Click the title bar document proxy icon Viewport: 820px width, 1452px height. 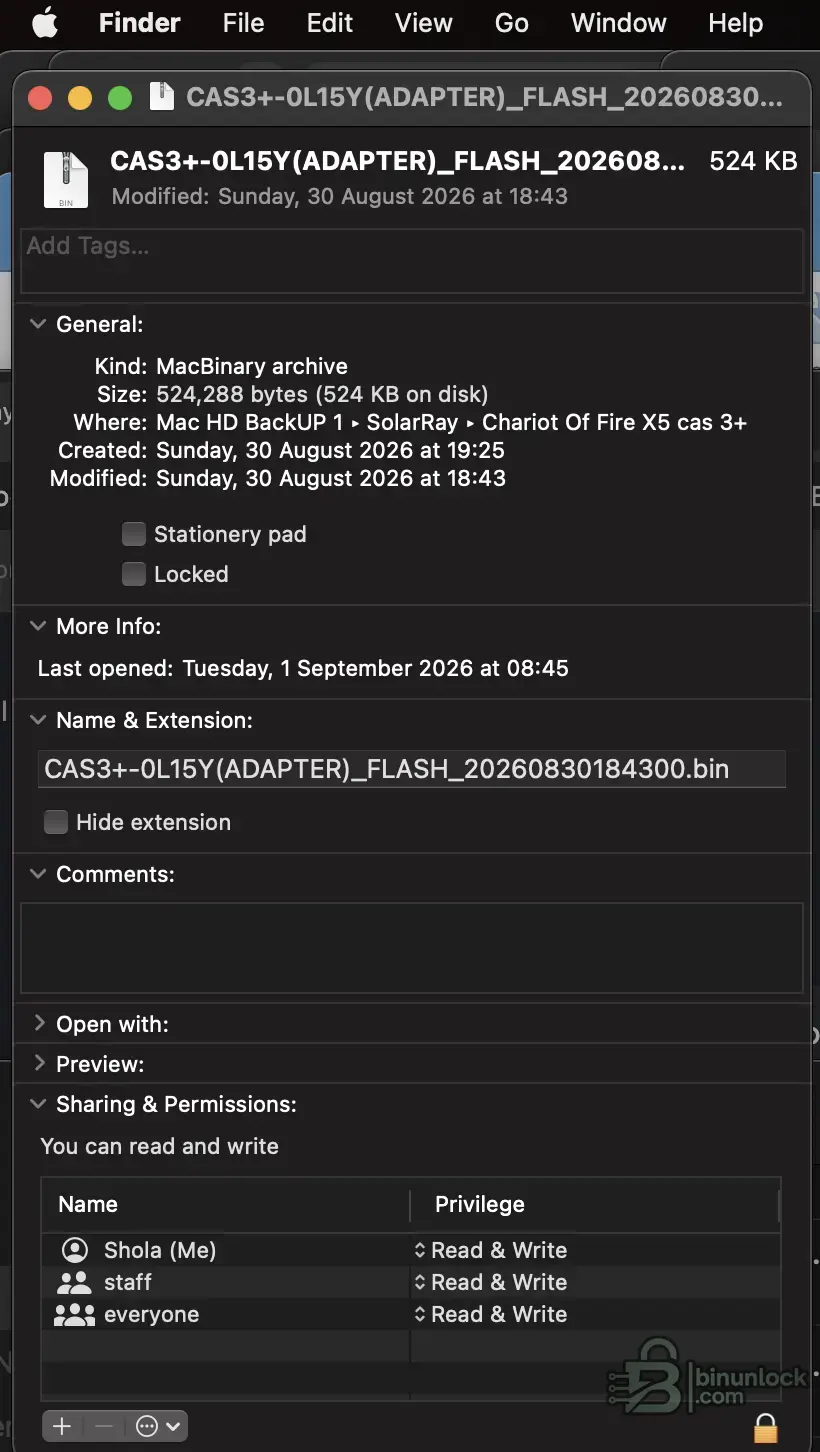click(162, 97)
